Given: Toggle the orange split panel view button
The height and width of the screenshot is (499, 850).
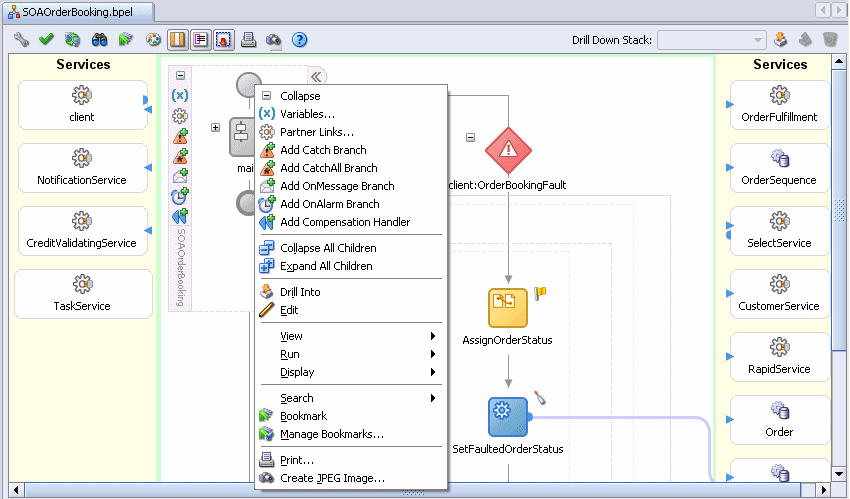Looking at the screenshot, I should 178,40.
